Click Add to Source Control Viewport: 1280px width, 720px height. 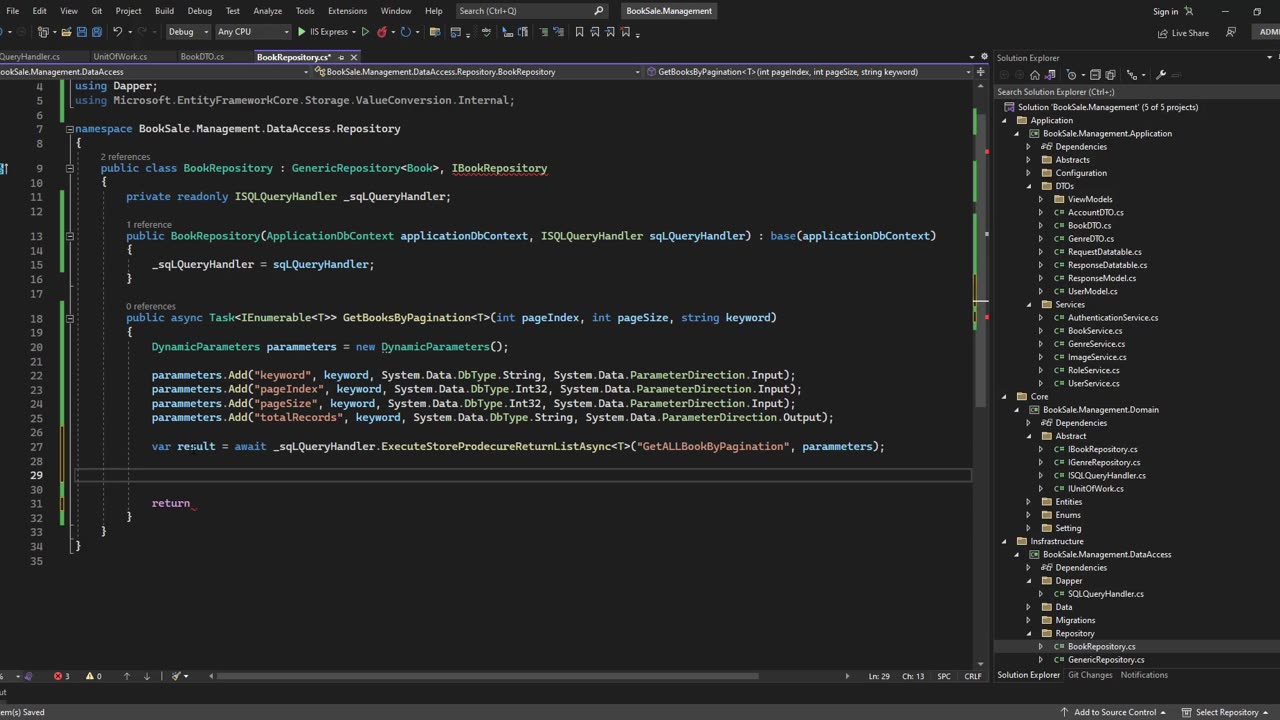pos(1115,712)
